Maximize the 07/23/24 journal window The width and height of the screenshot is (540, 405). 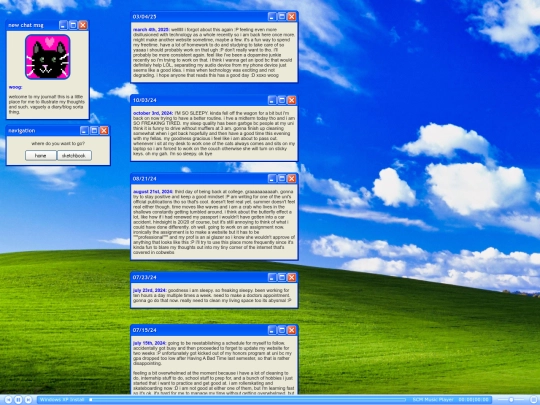tap(282, 277)
